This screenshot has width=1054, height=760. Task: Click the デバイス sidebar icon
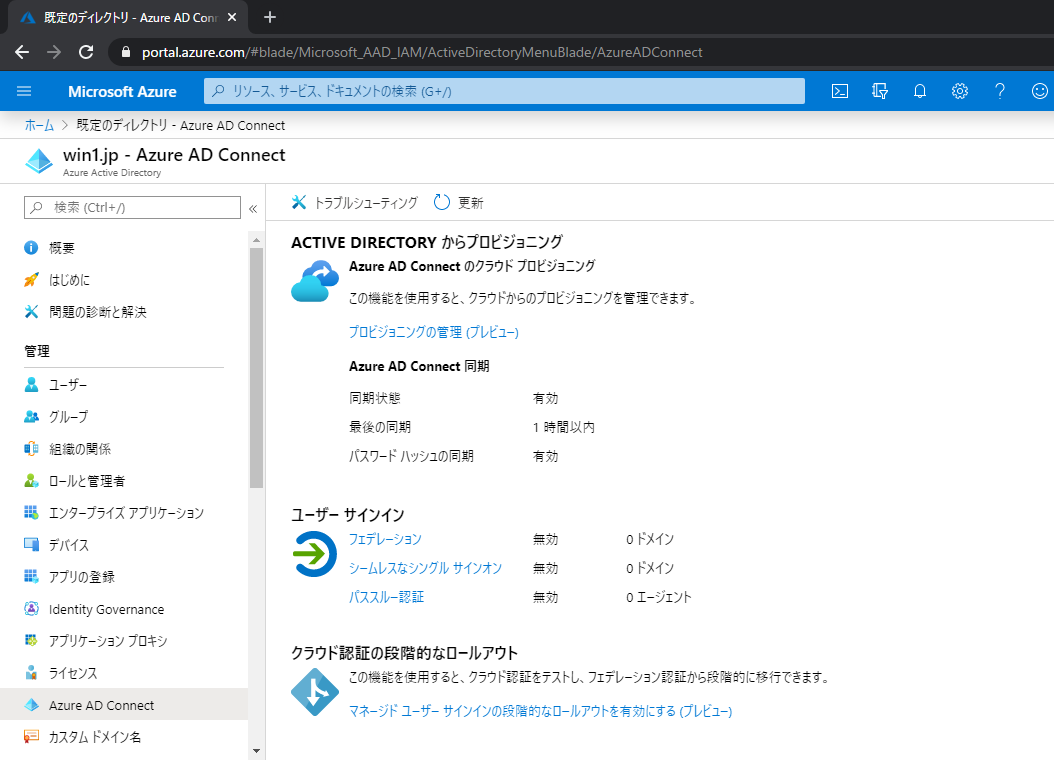click(x=31, y=544)
